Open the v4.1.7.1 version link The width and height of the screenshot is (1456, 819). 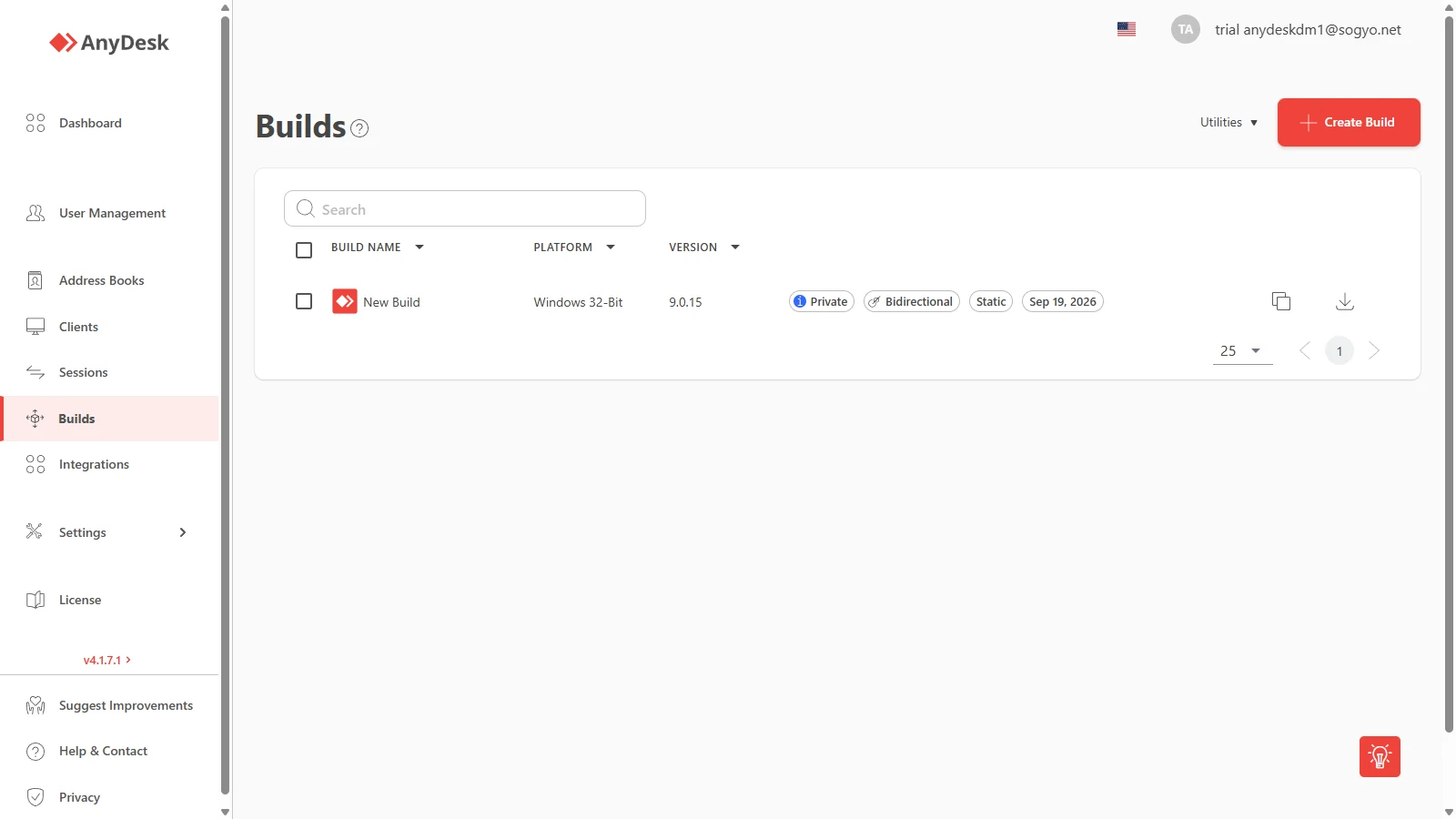coord(106,660)
